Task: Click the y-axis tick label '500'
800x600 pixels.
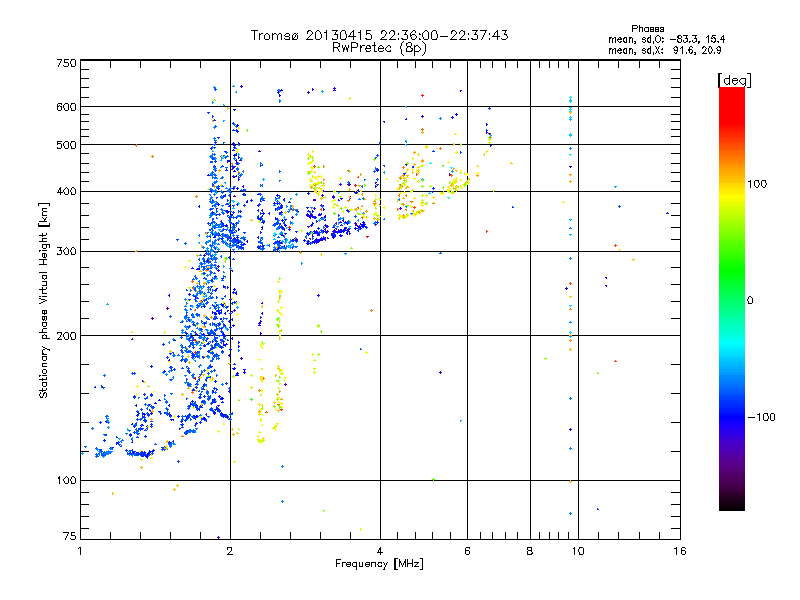Action: (x=66, y=145)
